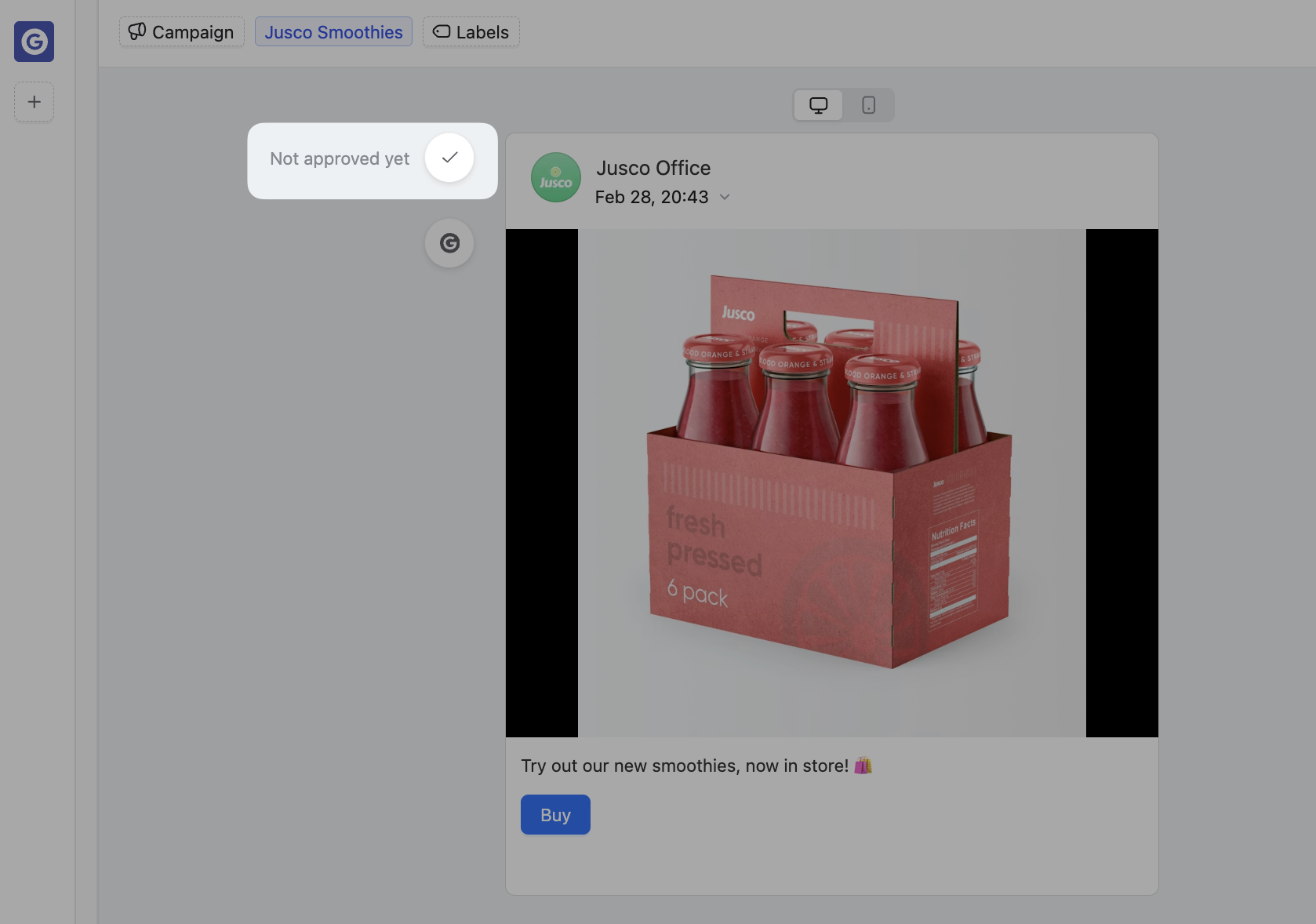
Task: Click the workspace G logo icon
Action: (34, 42)
